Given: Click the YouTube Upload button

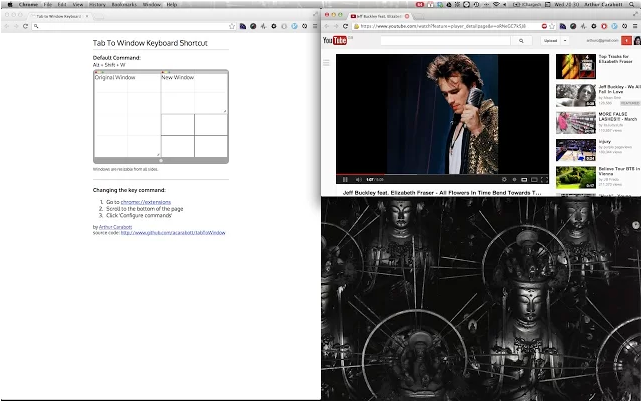Looking at the screenshot, I should click(x=550, y=40).
